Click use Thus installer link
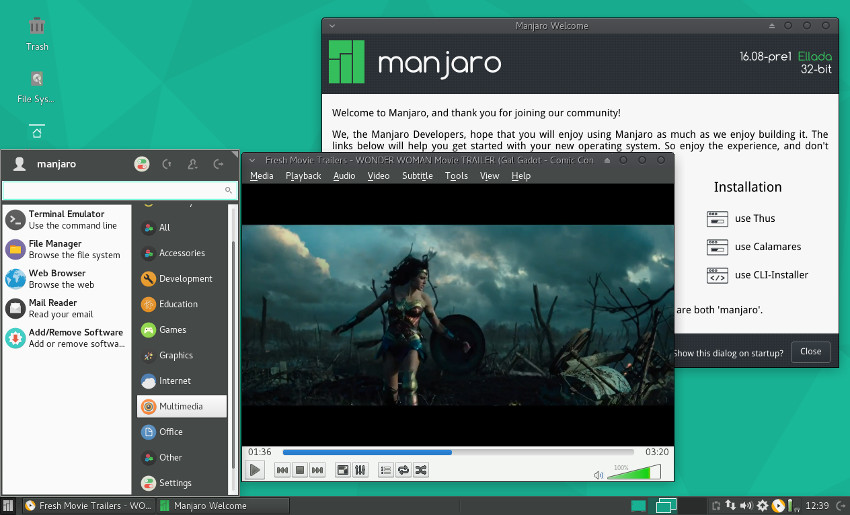 tap(755, 218)
